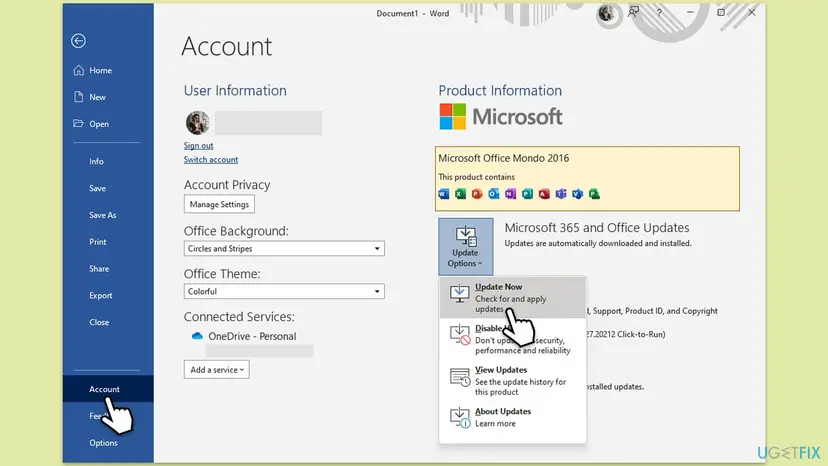This screenshot has width=828, height=466.
Task: Choose View Updates menu entry
Action: [512, 380]
